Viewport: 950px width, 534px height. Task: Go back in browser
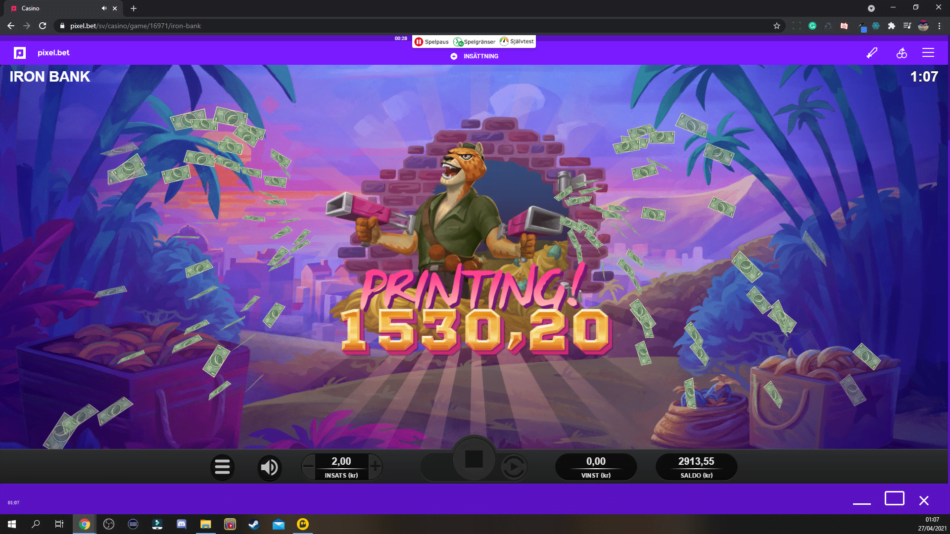tap(11, 26)
